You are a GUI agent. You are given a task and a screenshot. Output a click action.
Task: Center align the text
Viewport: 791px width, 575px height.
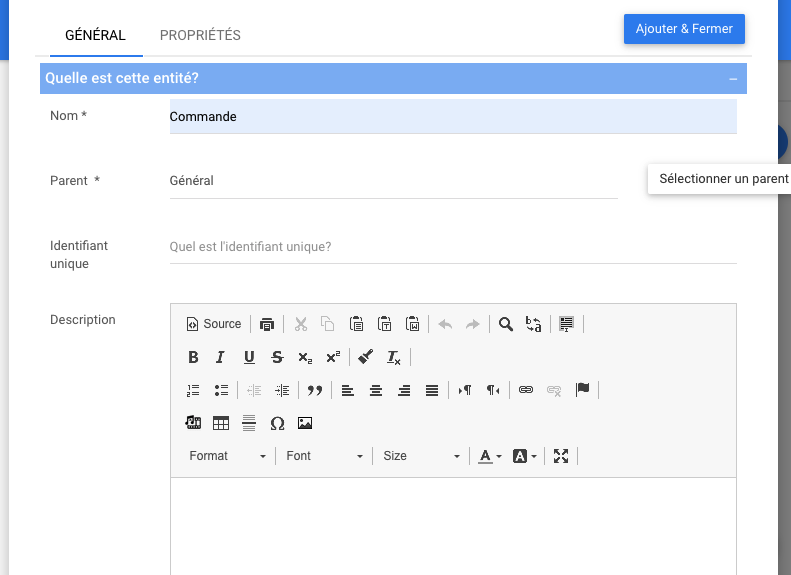[x=376, y=391]
